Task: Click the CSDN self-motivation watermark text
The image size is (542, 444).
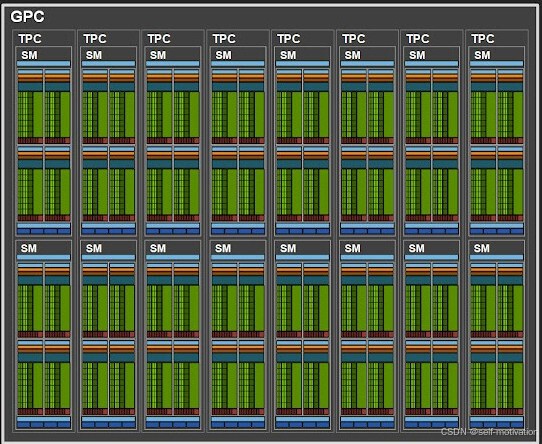Action: [x=488, y=432]
